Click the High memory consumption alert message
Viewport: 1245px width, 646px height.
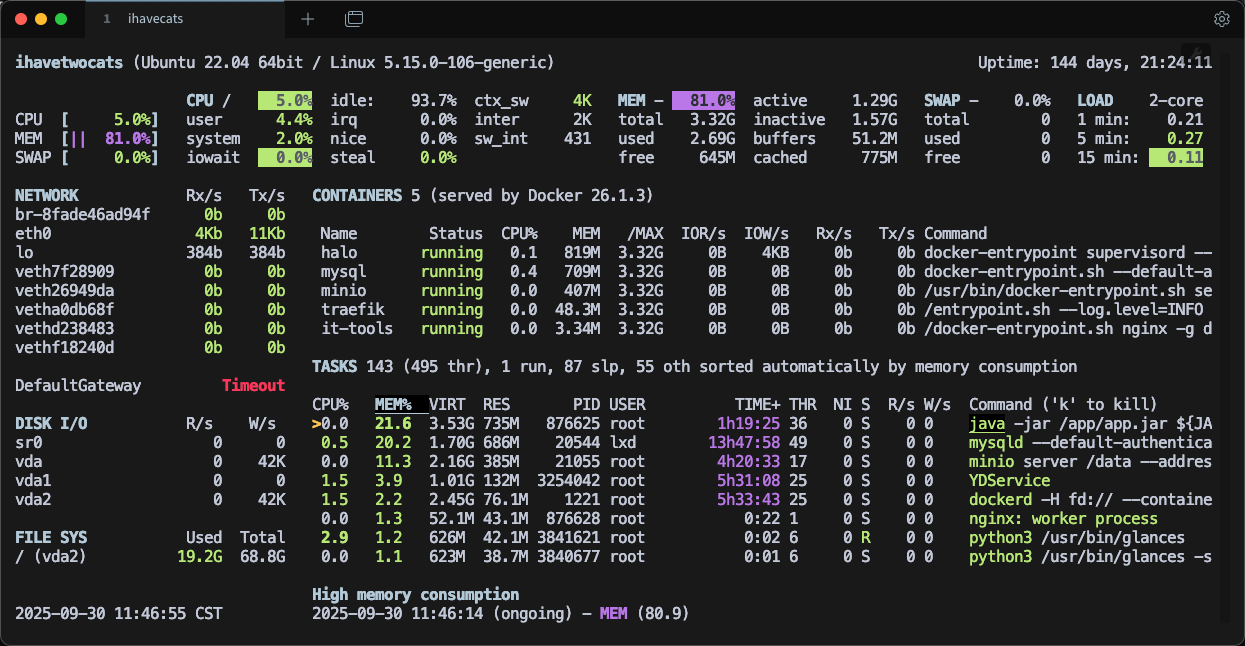(x=416, y=594)
